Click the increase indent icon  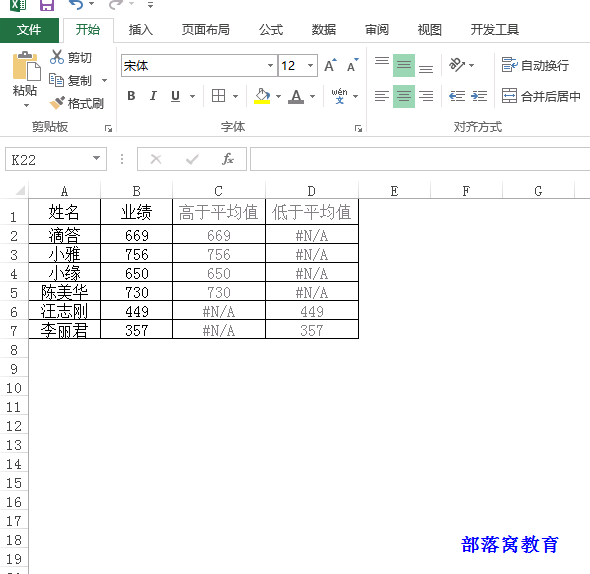click(479, 96)
